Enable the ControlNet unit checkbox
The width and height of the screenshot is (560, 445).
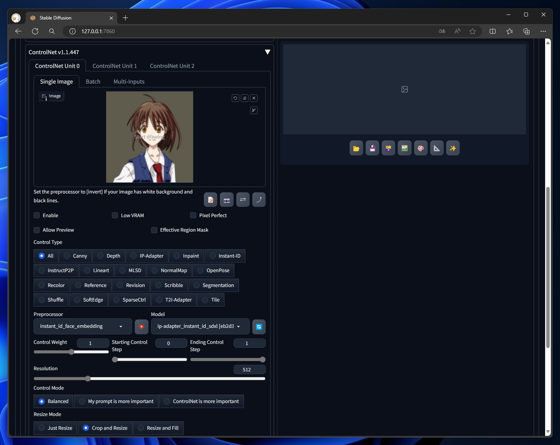pyautogui.click(x=37, y=215)
